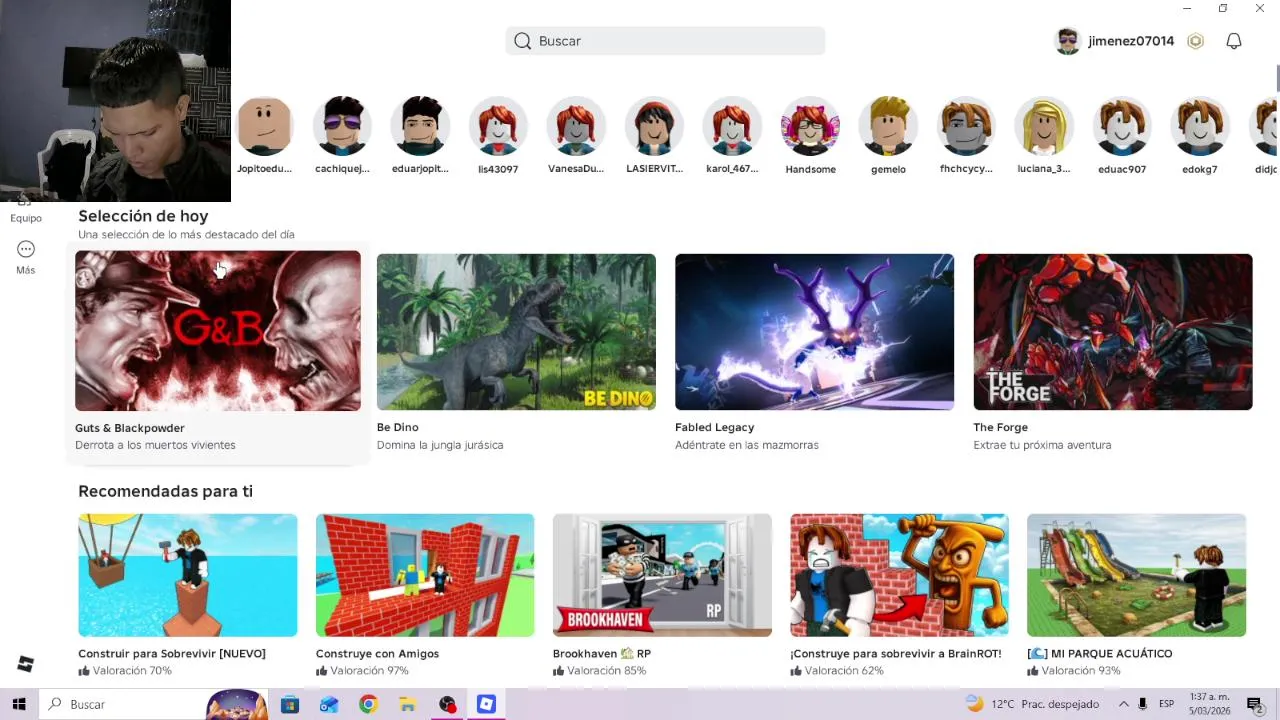
Task: Open friend edokg7 avatar
Action: (x=1200, y=126)
